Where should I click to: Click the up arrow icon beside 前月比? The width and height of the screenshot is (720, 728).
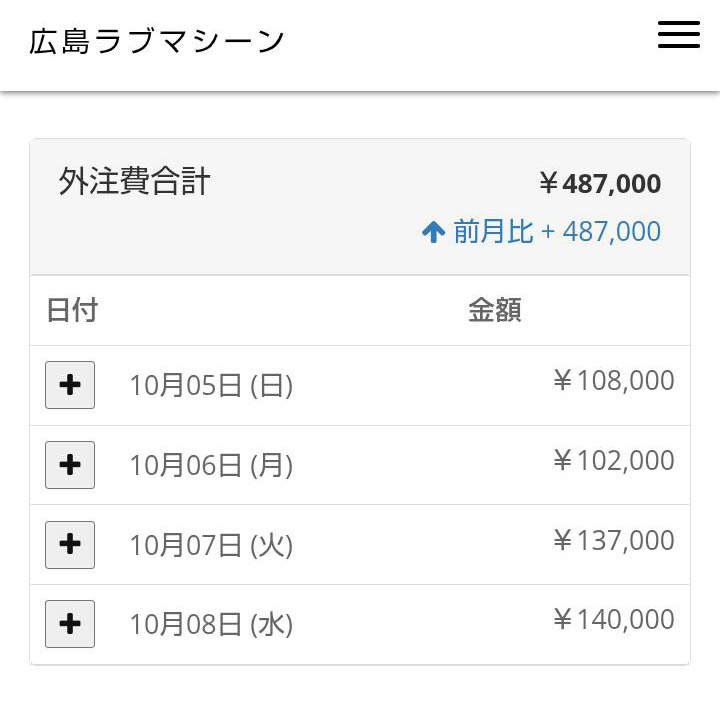[433, 233]
